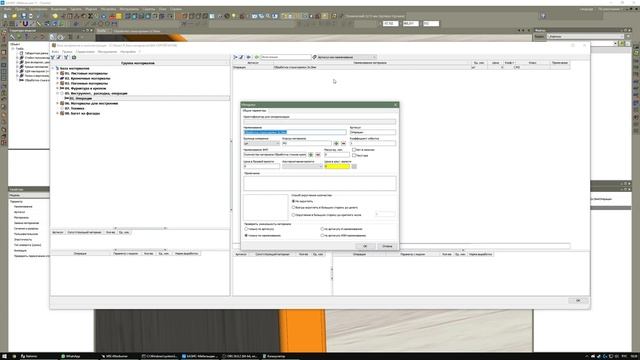Image resolution: width=640 pixels, height=360 pixels.
Task: Open the Правка menu of the materials window
Action: click(67, 52)
